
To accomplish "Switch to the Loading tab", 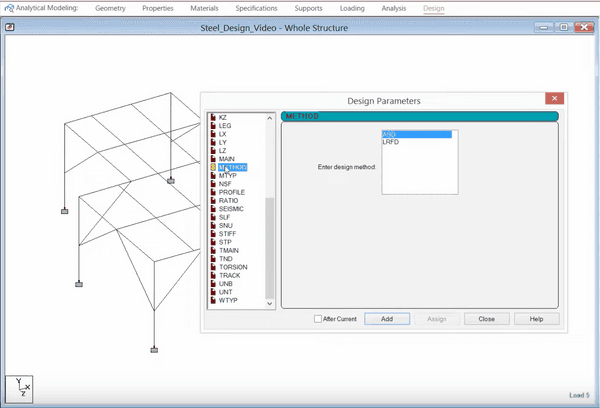I will coord(352,8).
